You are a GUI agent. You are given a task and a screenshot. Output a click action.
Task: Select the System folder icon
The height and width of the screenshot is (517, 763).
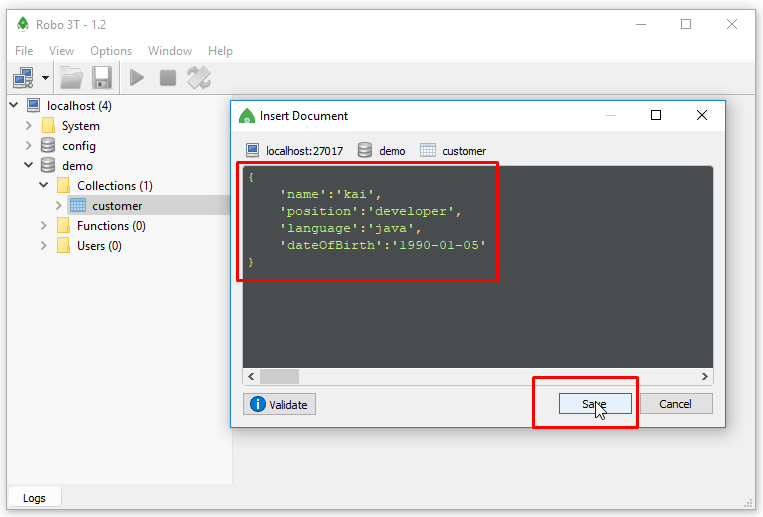48,126
